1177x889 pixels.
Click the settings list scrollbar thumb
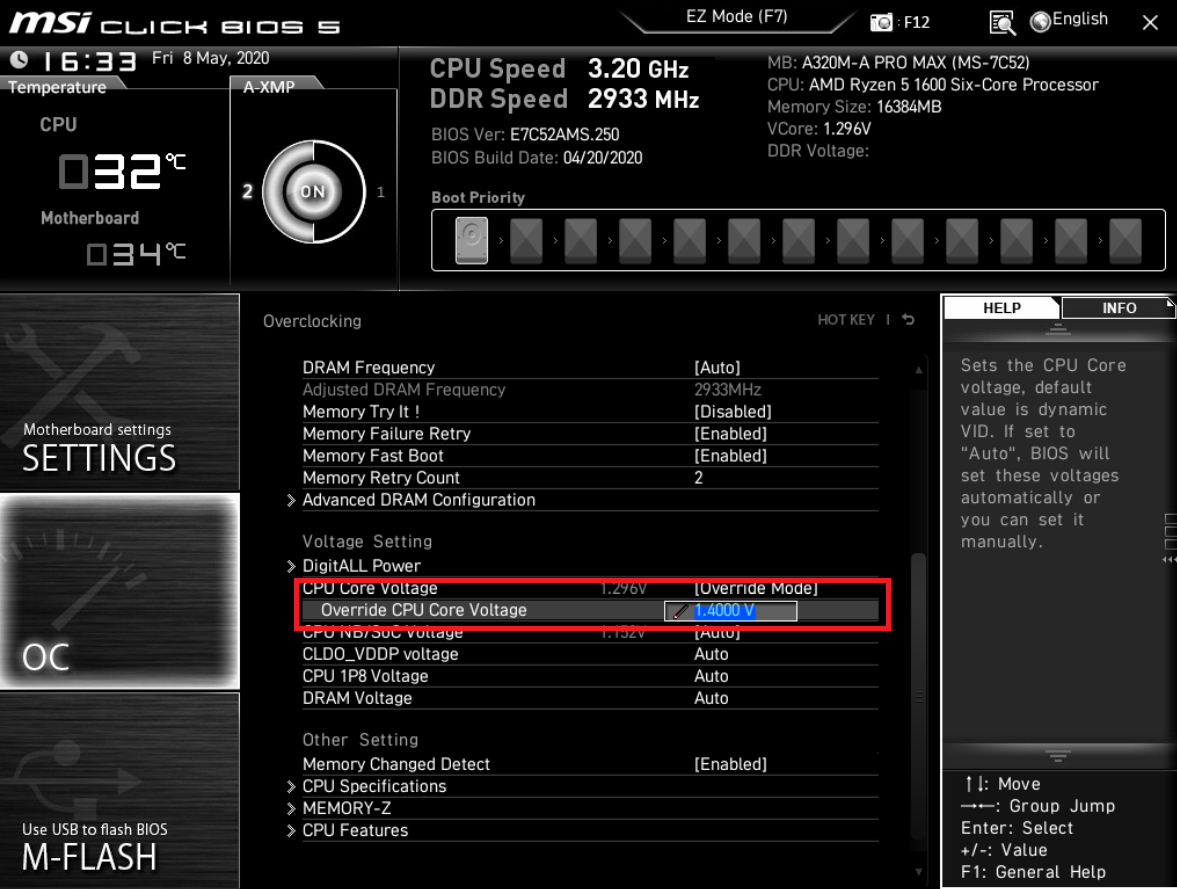click(x=918, y=697)
